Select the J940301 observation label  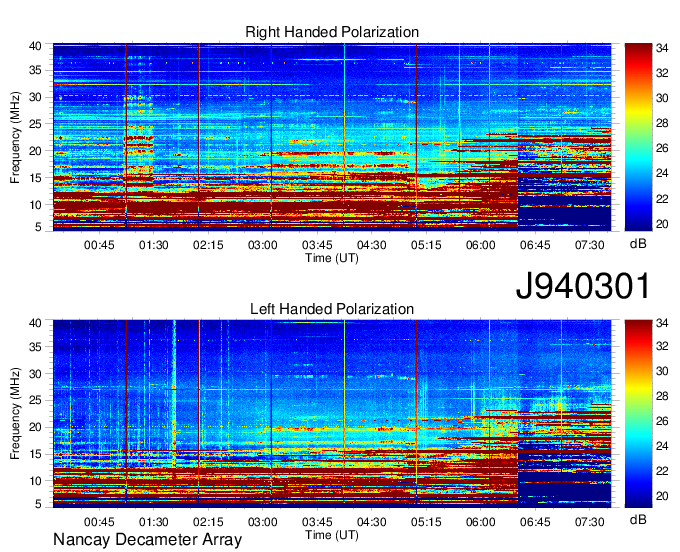pyautogui.click(x=583, y=286)
